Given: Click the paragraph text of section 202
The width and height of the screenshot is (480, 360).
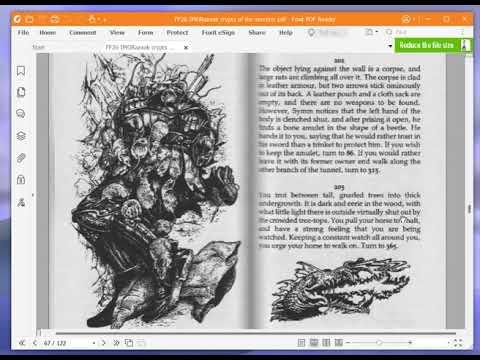Looking at the screenshot, I should [x=339, y=119].
